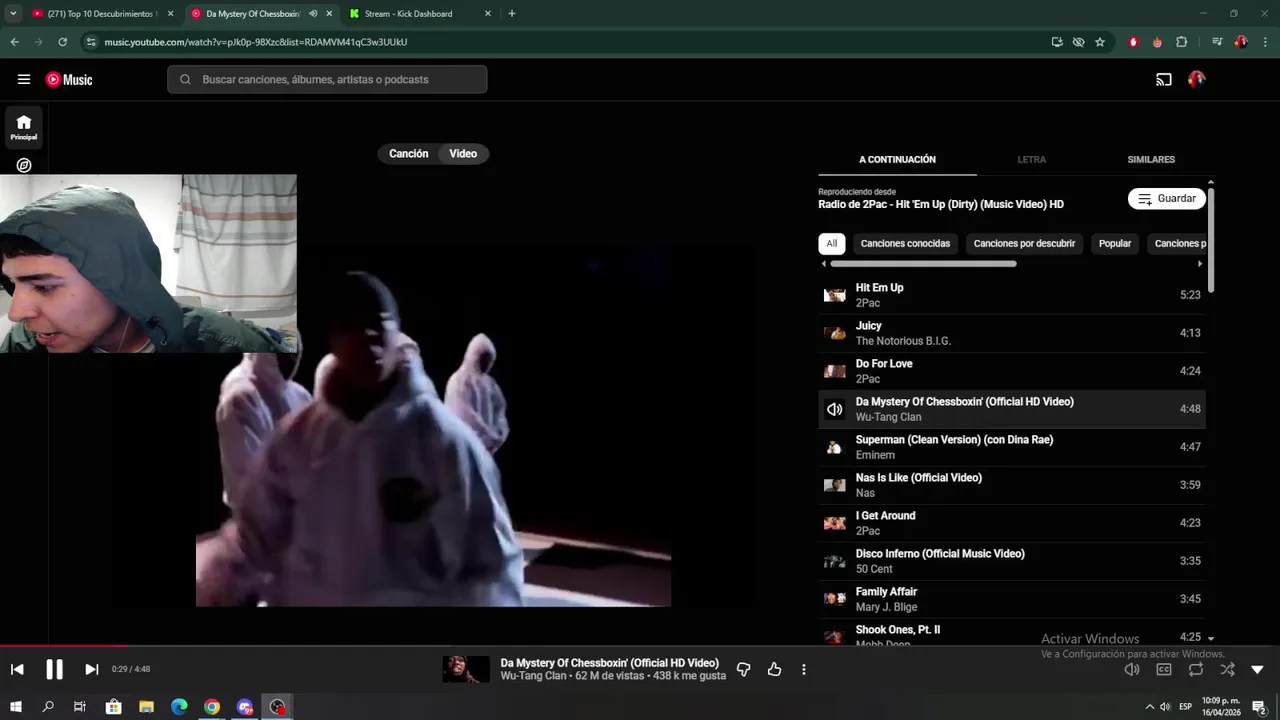Viewport: 1280px width, 720px height.
Task: Open the LETRA tab
Action: click(1031, 160)
